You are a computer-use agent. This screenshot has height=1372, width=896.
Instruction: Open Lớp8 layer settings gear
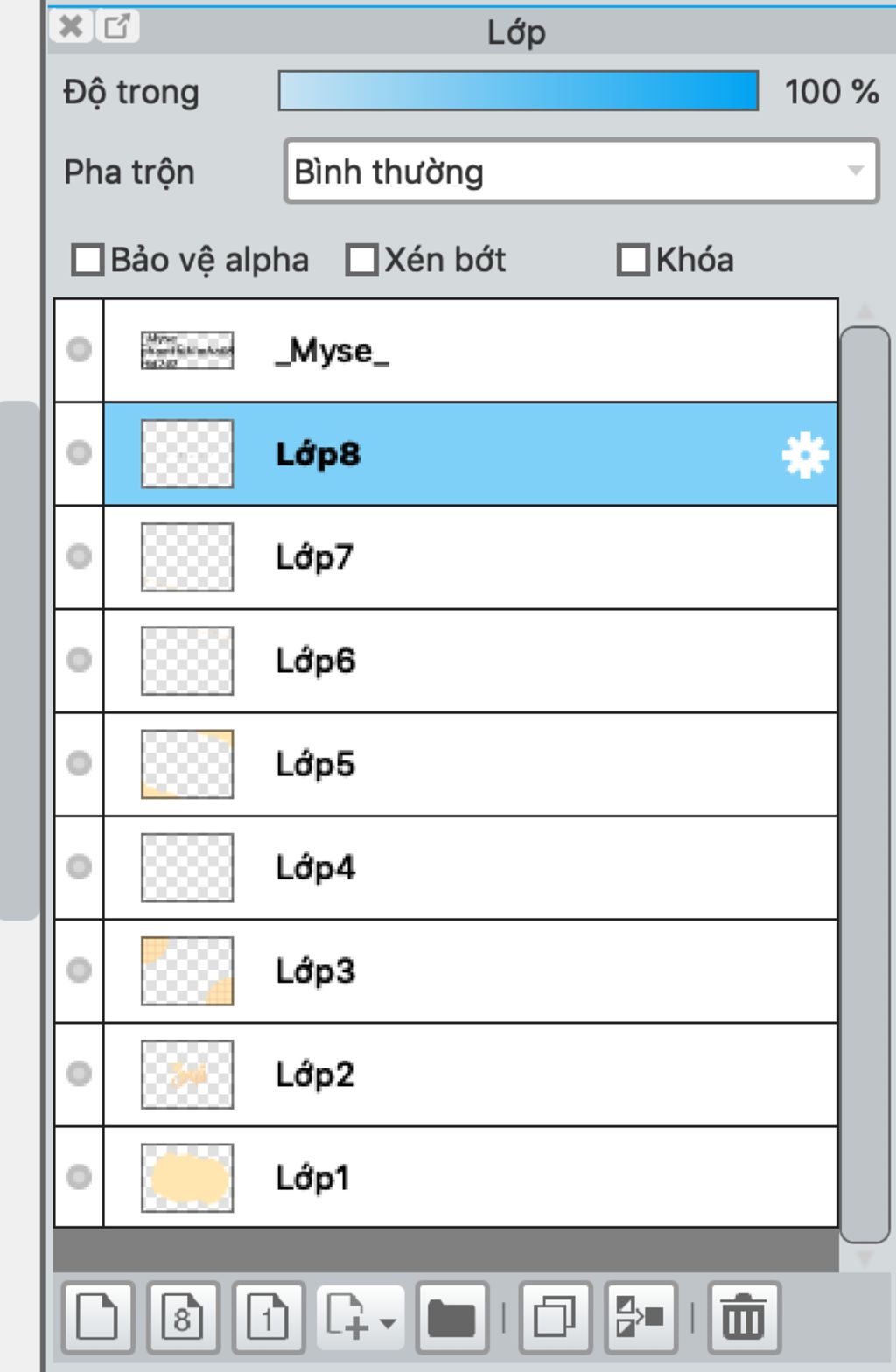(x=804, y=455)
